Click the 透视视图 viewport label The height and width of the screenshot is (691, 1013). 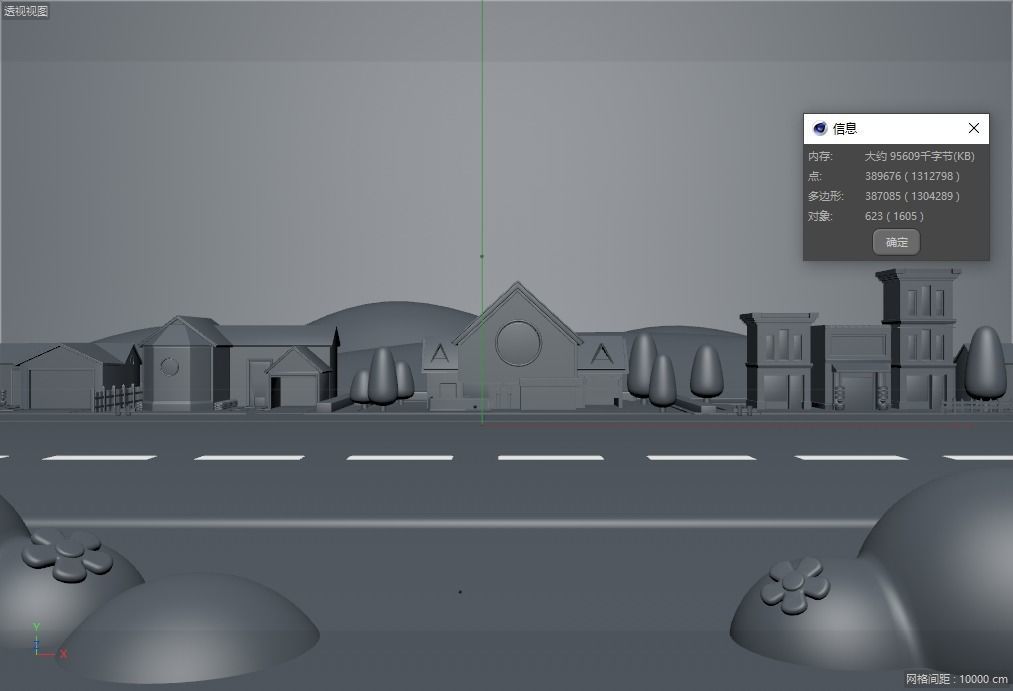click(26, 10)
